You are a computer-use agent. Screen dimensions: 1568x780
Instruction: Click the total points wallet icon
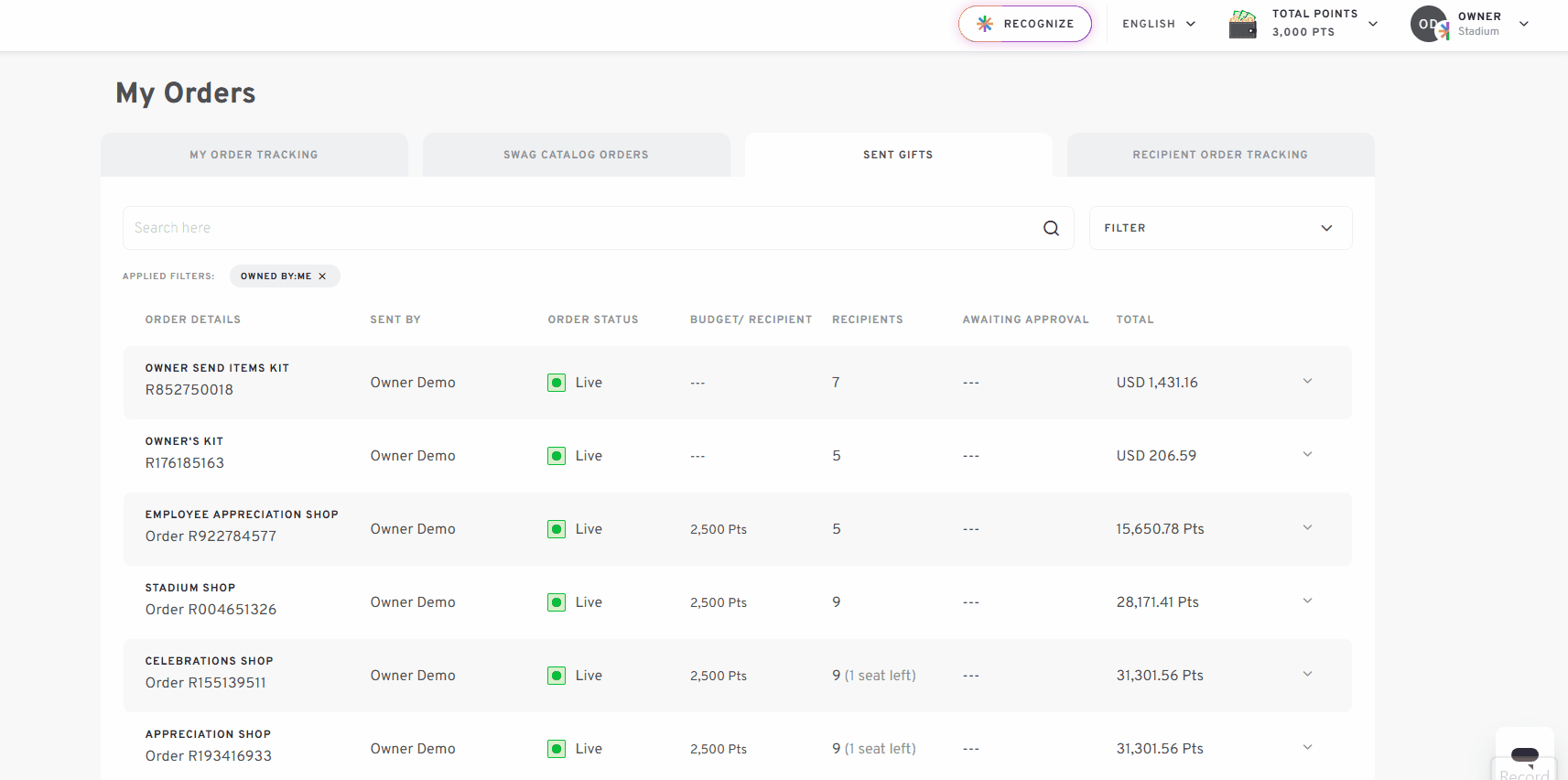coord(1243,24)
